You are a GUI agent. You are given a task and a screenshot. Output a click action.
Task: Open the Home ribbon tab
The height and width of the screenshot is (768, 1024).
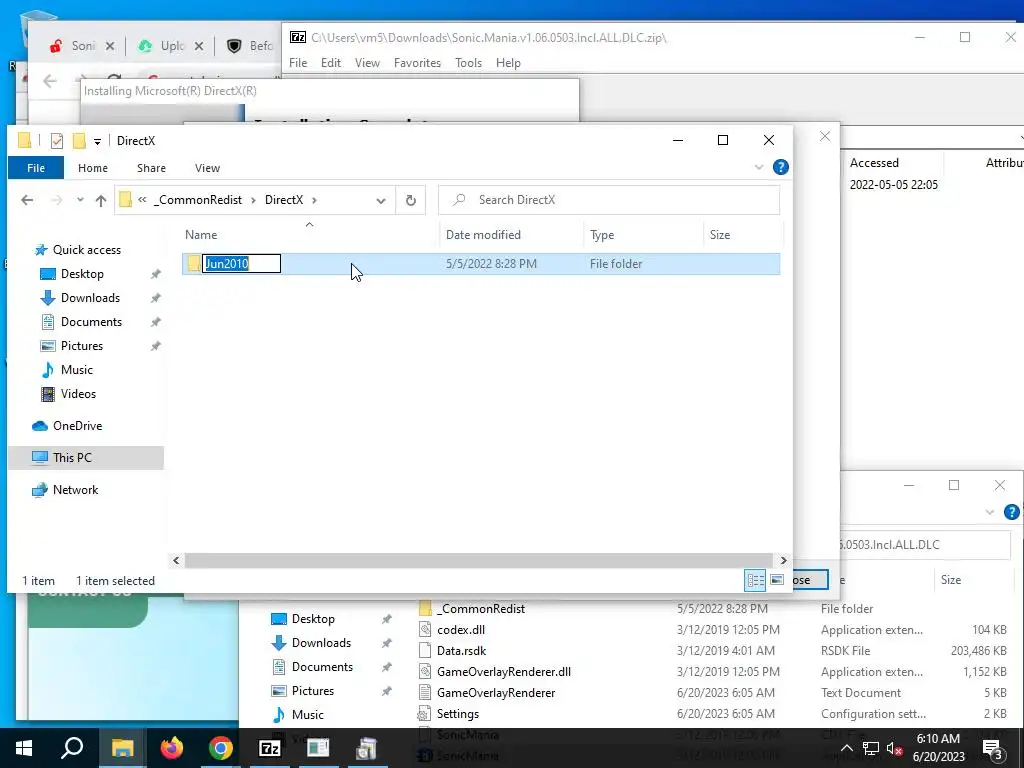93,168
